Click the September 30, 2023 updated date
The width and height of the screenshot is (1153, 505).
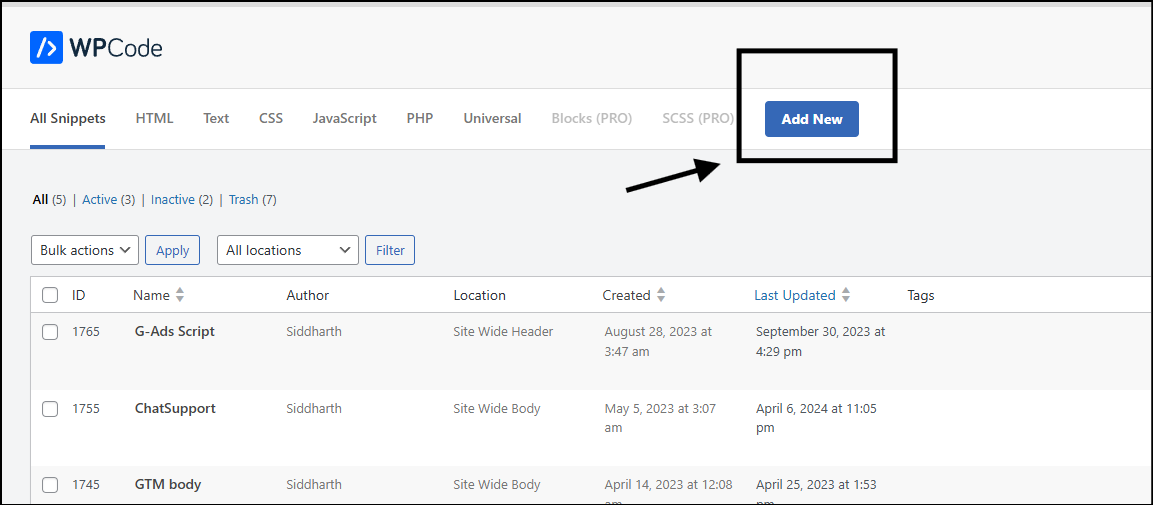[x=821, y=341]
